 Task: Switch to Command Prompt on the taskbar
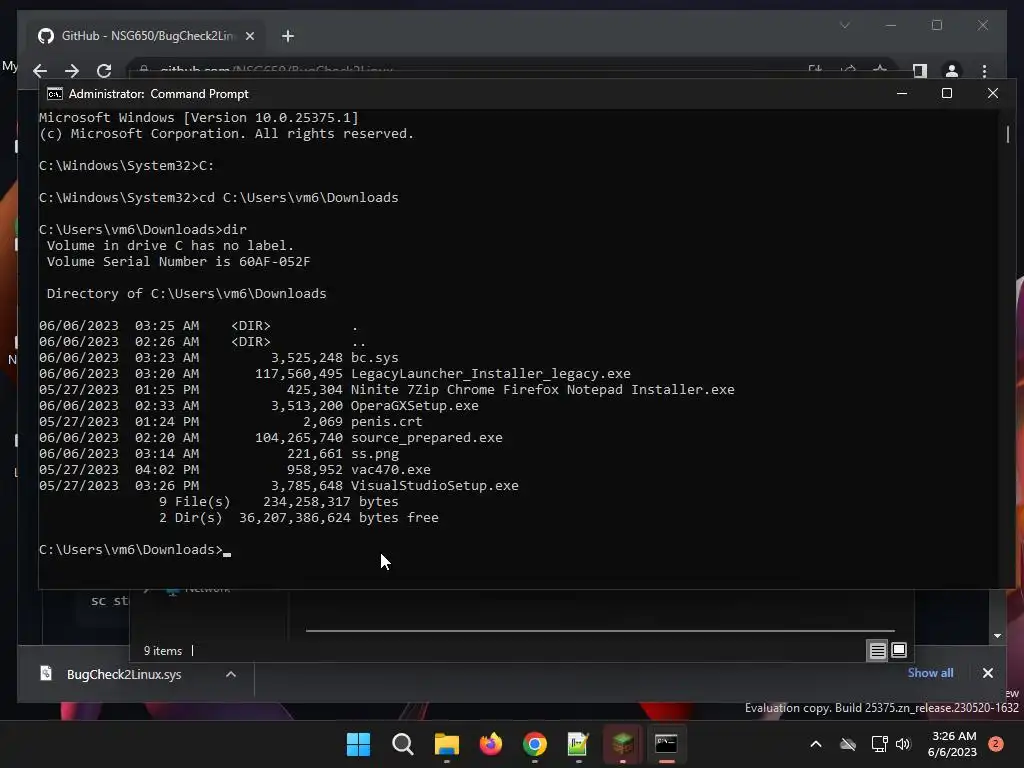(666, 744)
